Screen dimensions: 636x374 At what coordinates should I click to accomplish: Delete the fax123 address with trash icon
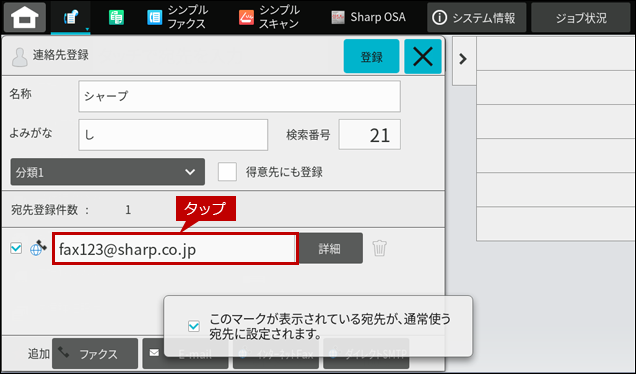click(380, 248)
